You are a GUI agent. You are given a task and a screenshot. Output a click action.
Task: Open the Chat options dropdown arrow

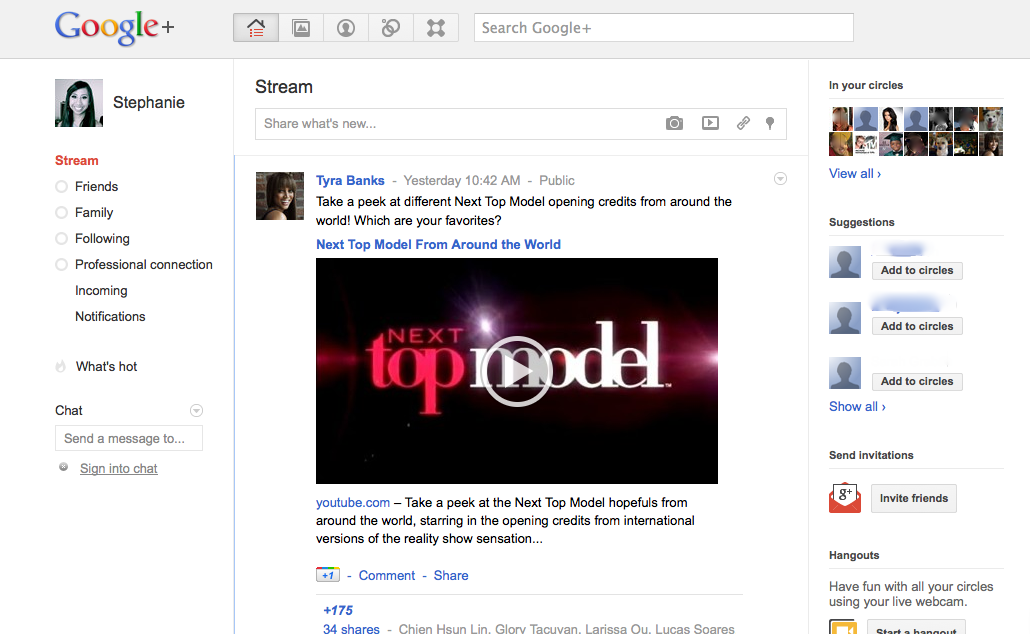pyautogui.click(x=196, y=411)
